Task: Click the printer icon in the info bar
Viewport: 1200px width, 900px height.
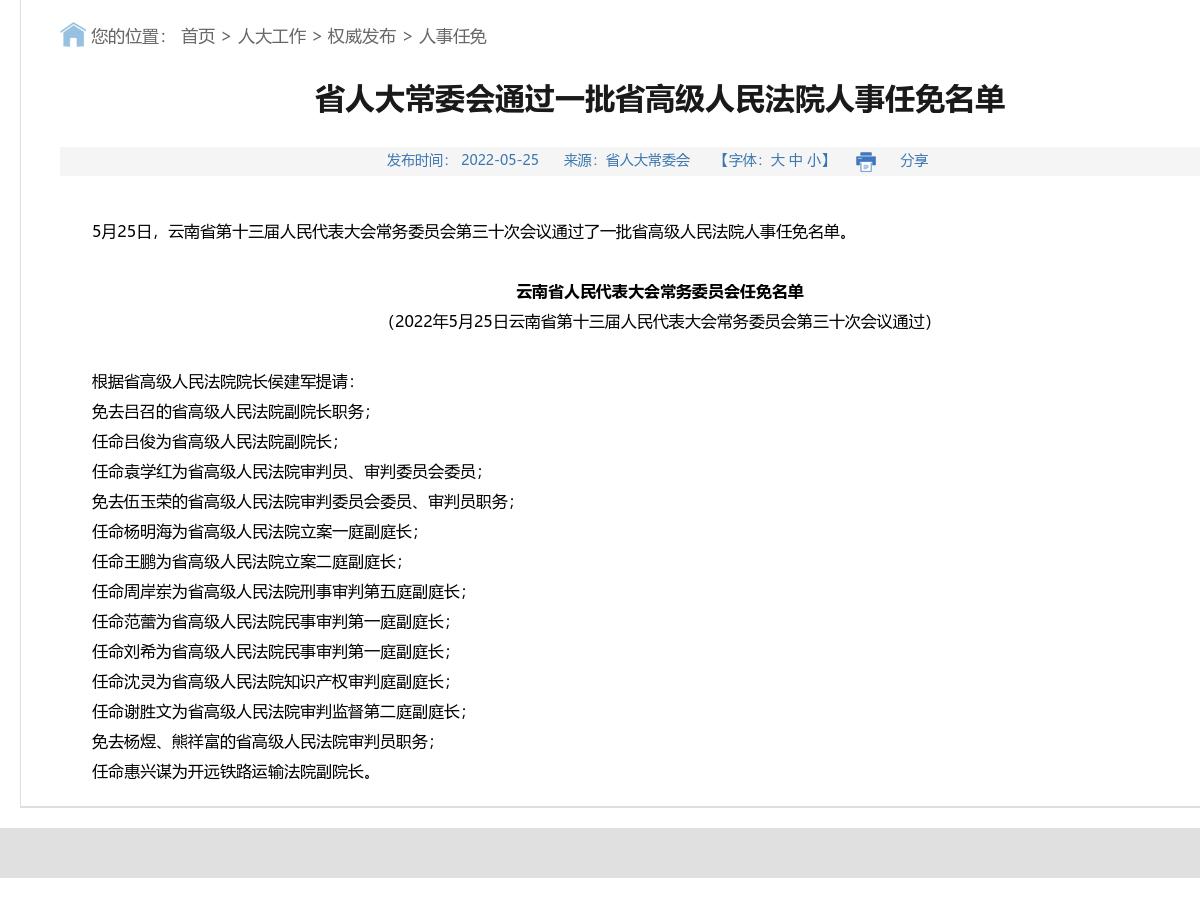Action: (866, 161)
